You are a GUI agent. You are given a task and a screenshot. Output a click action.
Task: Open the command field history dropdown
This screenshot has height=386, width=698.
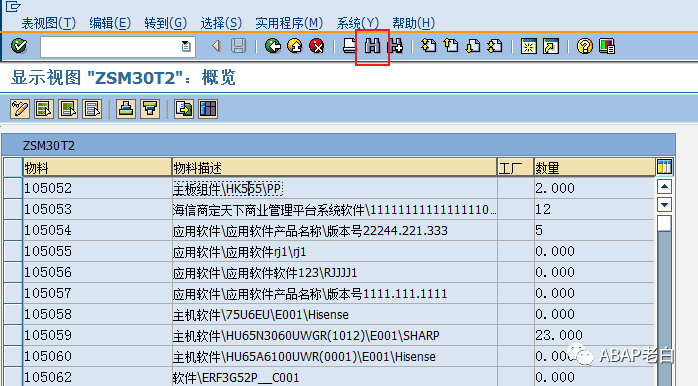point(186,46)
